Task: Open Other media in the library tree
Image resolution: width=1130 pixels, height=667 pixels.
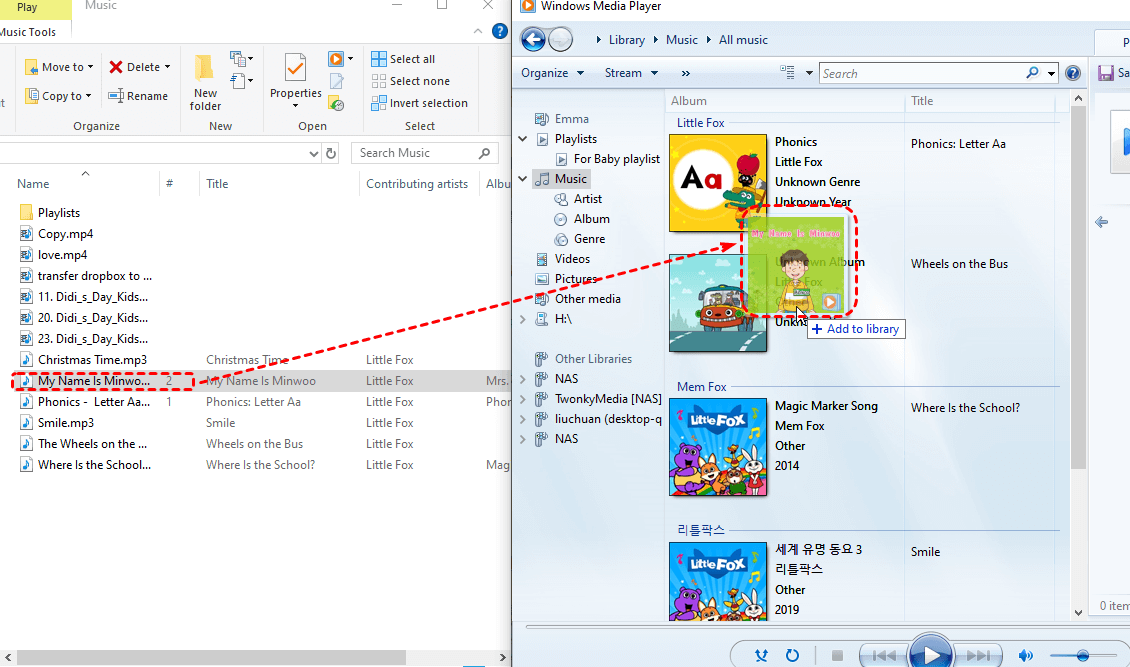Action: click(577, 299)
